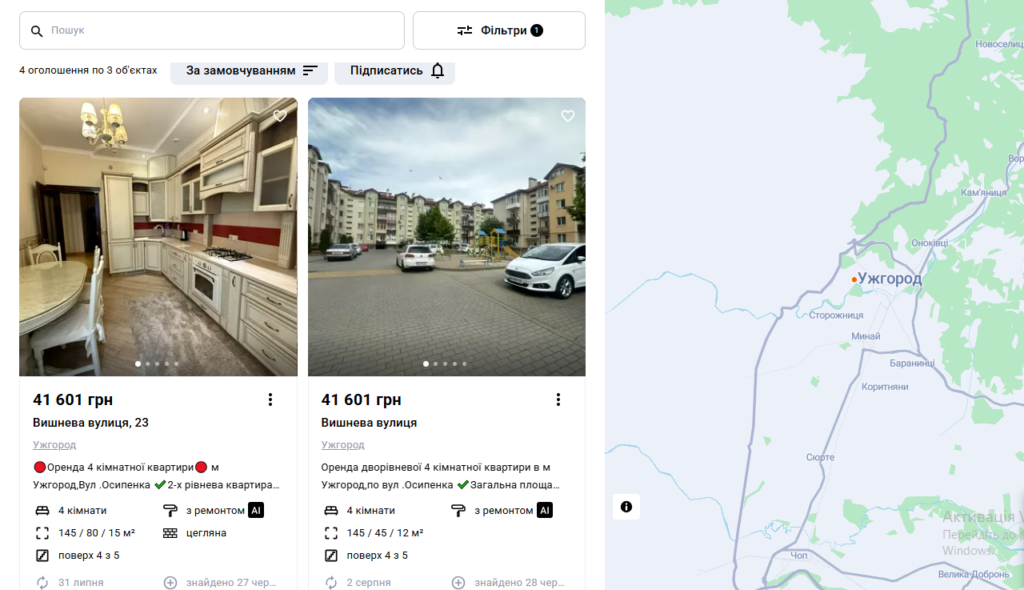This screenshot has height=590, width=1024.
Task: Click the rooms icon in the courtyard listing
Action: [x=331, y=510]
